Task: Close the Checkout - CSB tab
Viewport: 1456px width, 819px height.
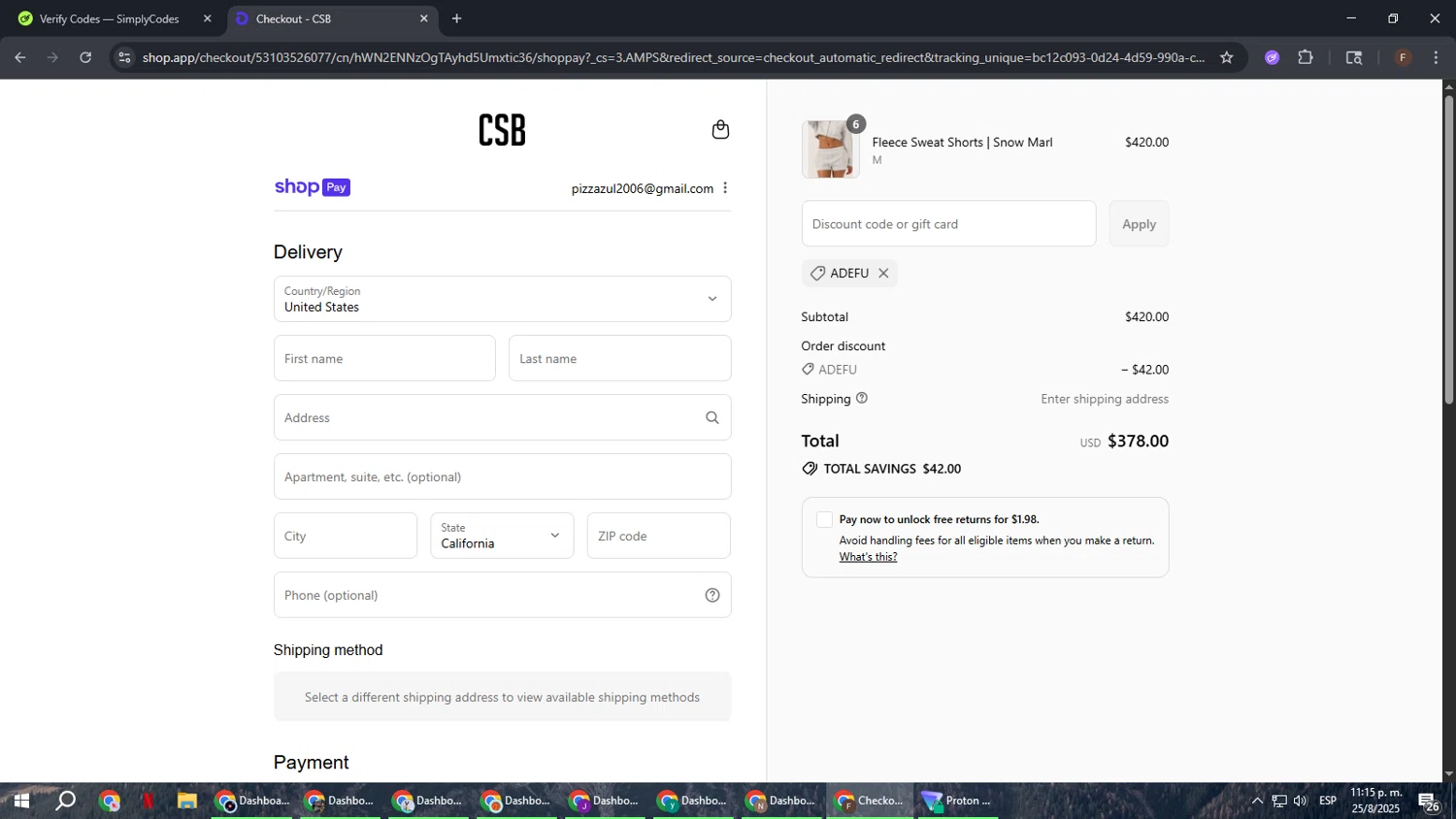Action: click(423, 18)
